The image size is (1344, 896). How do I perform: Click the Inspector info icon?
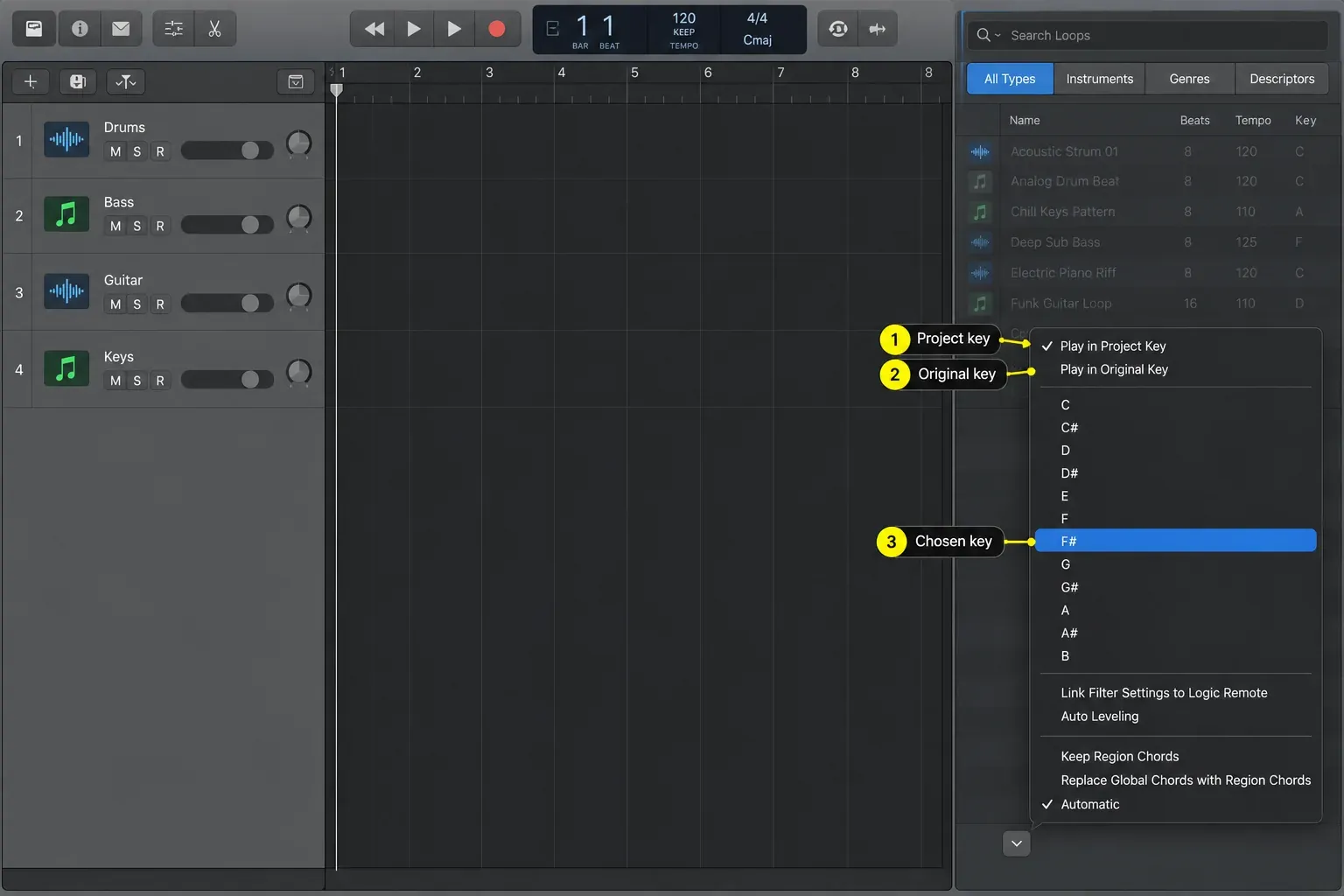[x=80, y=29]
